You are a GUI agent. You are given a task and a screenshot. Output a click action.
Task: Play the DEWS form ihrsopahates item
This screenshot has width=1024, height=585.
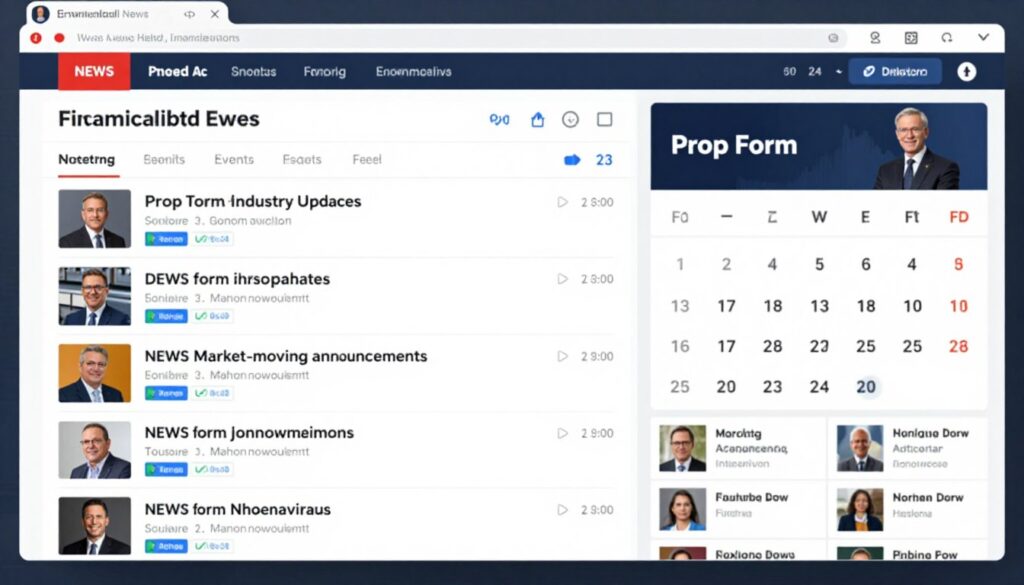click(x=562, y=279)
